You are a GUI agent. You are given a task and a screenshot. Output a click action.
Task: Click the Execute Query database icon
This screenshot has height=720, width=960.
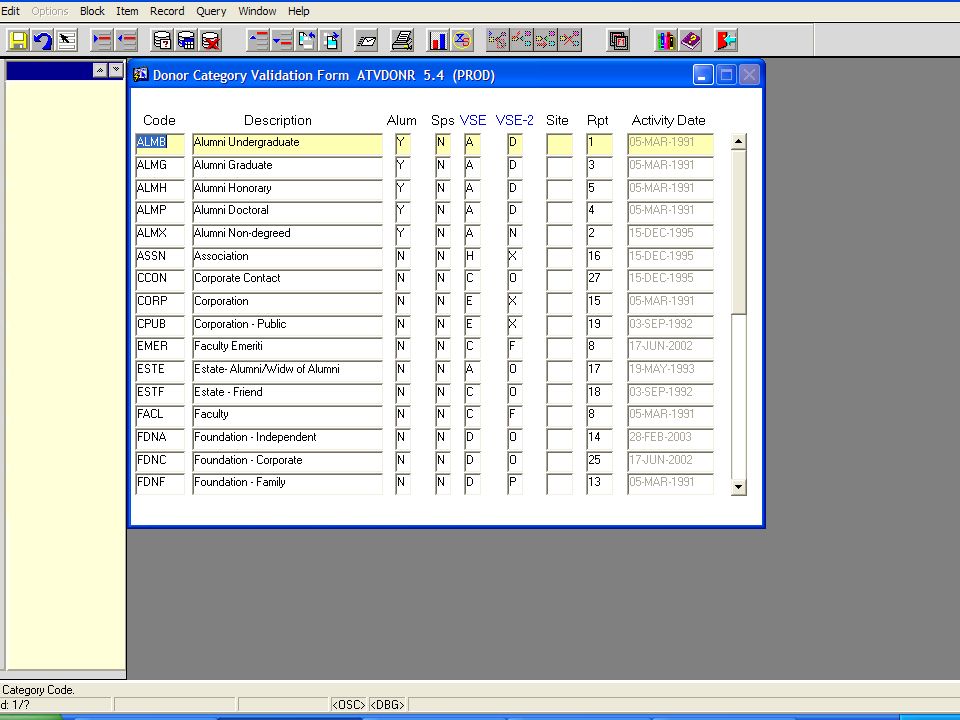(x=186, y=40)
